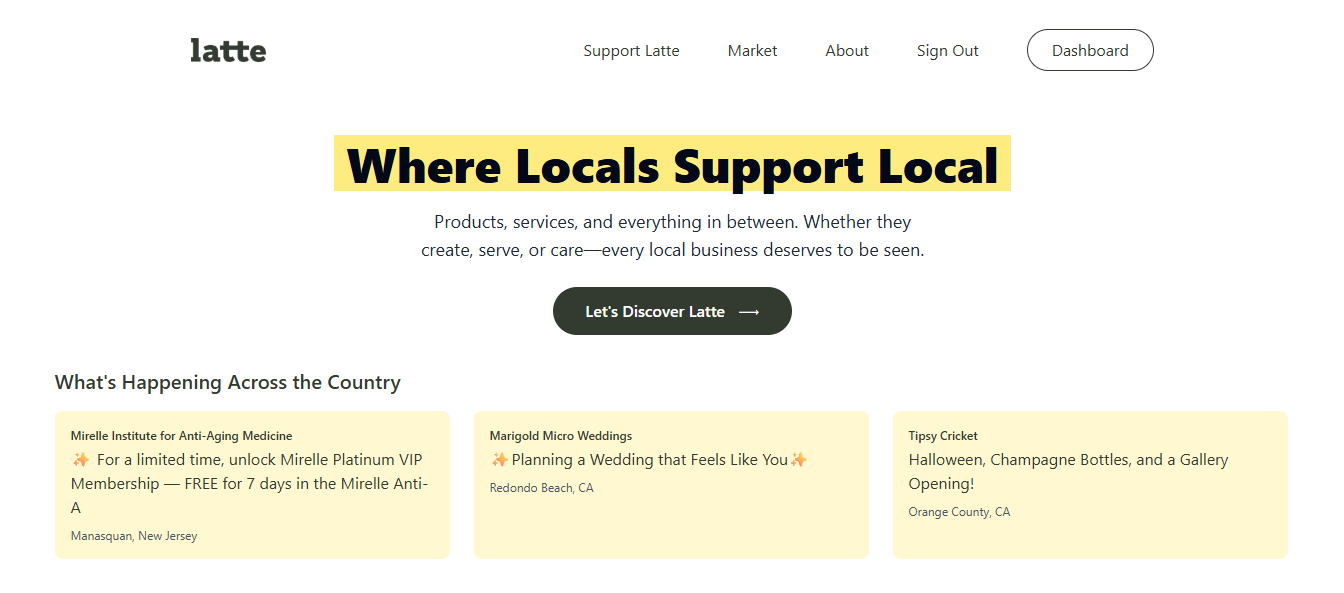
Task: Click the trailing sparkle after 'Feels Like You'
Action: 798,460
